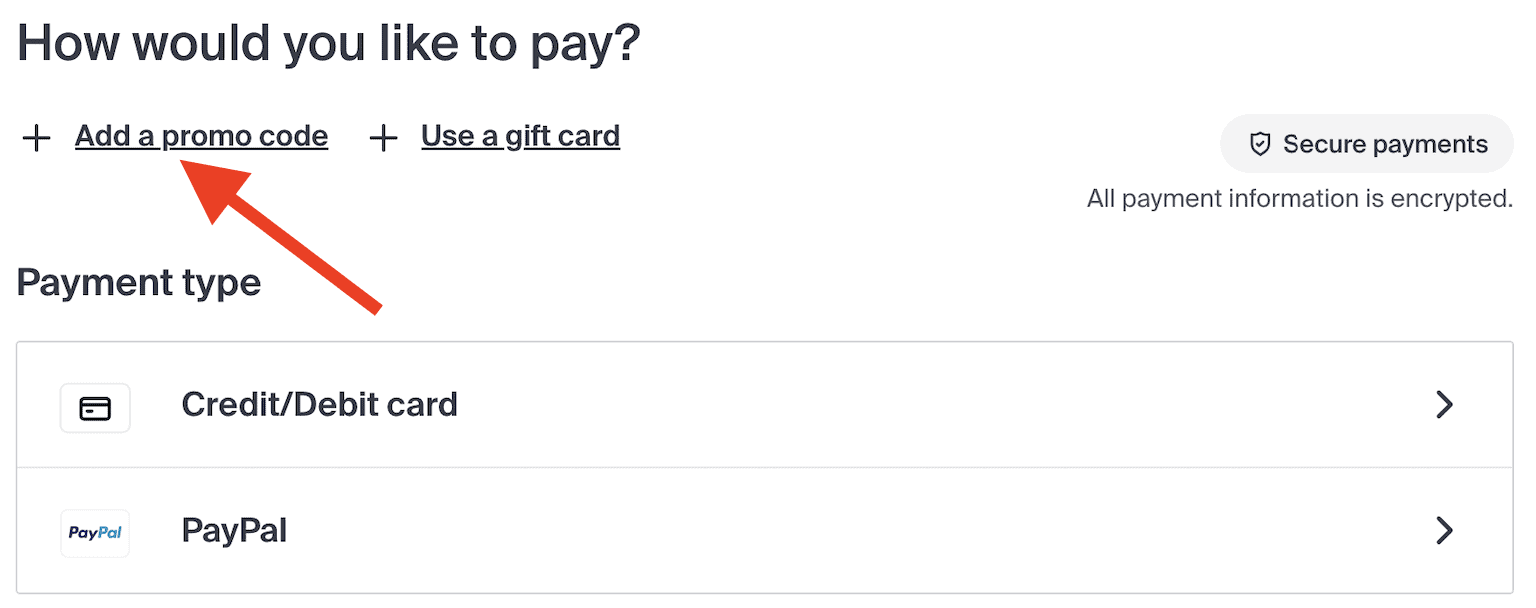Viewport: 1536px width, 608px height.
Task: Click the plus icon beside Add a promo code
Action: click(x=37, y=138)
